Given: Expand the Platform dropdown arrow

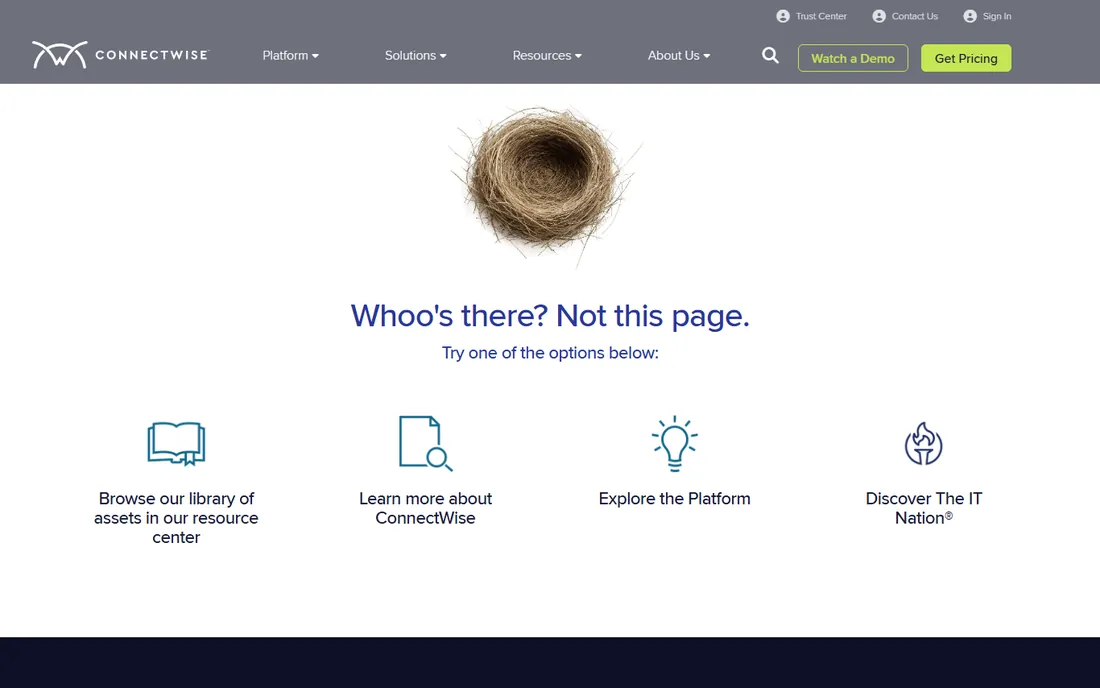Looking at the screenshot, I should click(315, 56).
